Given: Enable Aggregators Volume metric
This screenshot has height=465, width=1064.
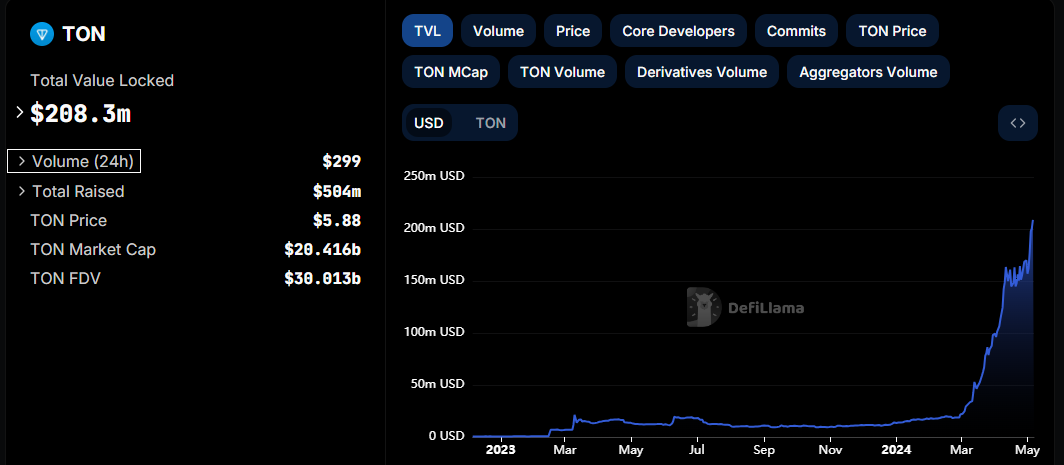Looking at the screenshot, I should (x=868, y=72).
